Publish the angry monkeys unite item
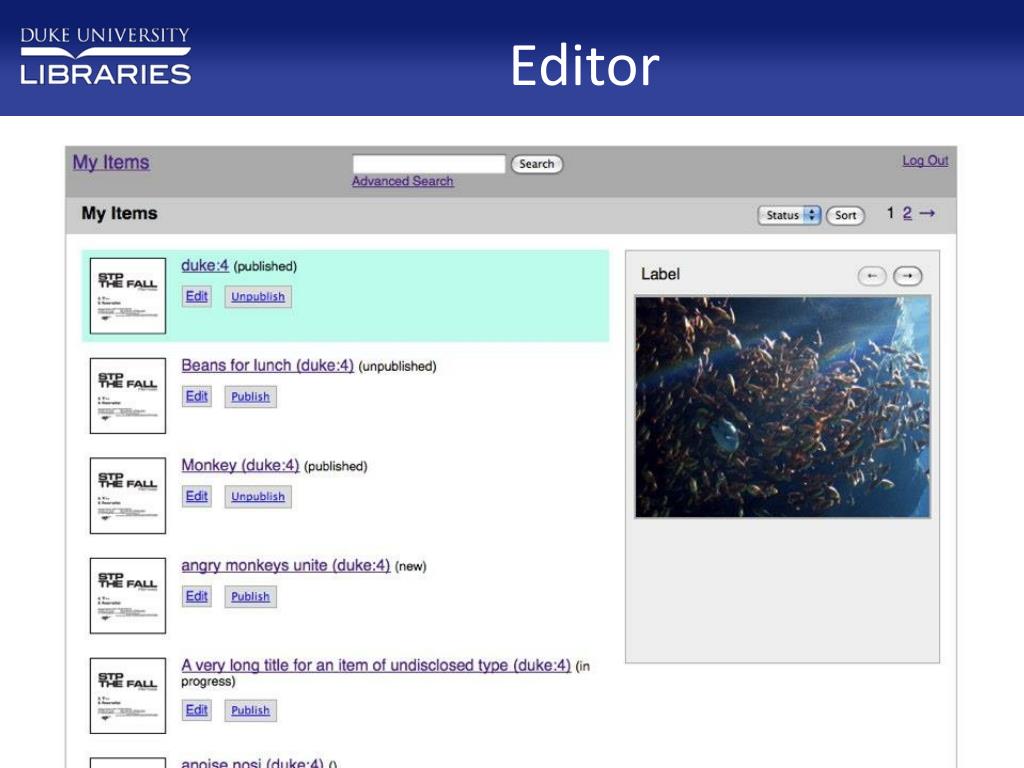Viewport: 1024px width, 768px height. pyautogui.click(x=250, y=596)
